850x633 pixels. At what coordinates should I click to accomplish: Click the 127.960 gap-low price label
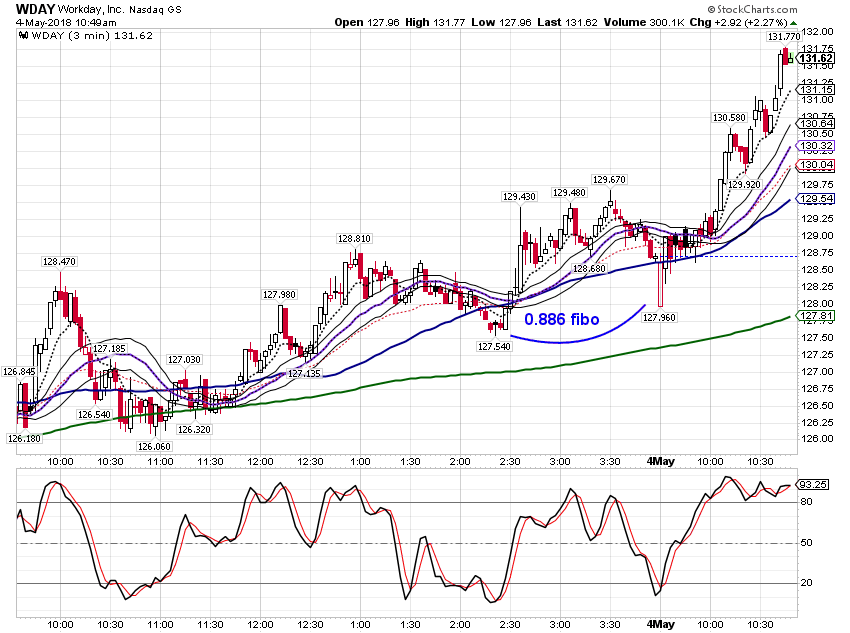[x=659, y=318]
